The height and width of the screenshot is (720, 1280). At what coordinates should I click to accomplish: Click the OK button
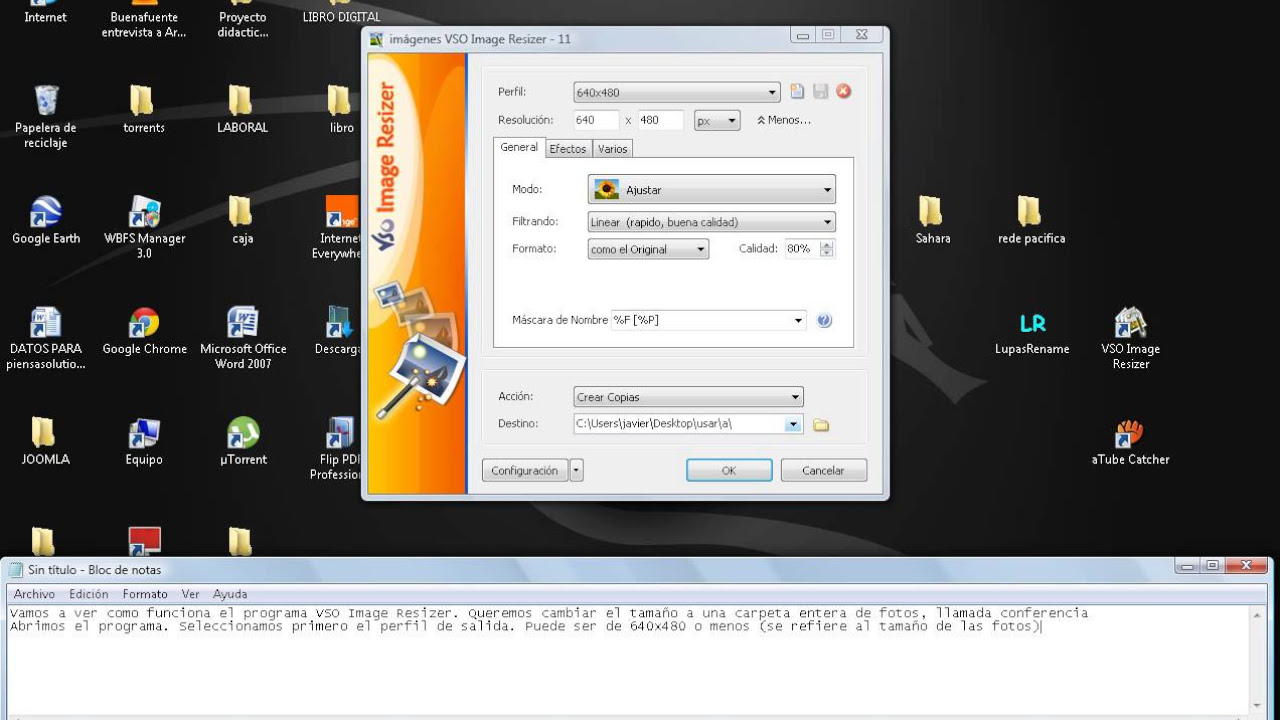point(729,470)
